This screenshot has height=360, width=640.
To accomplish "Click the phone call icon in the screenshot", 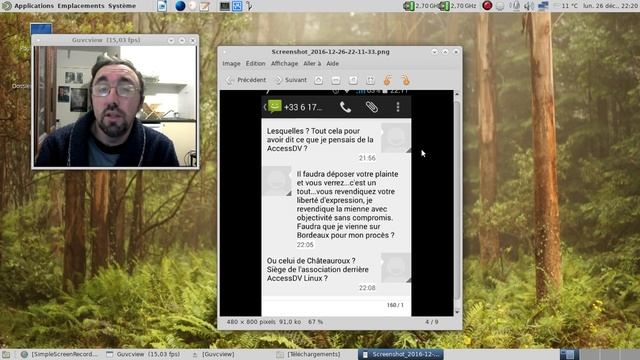I will pos(345,107).
